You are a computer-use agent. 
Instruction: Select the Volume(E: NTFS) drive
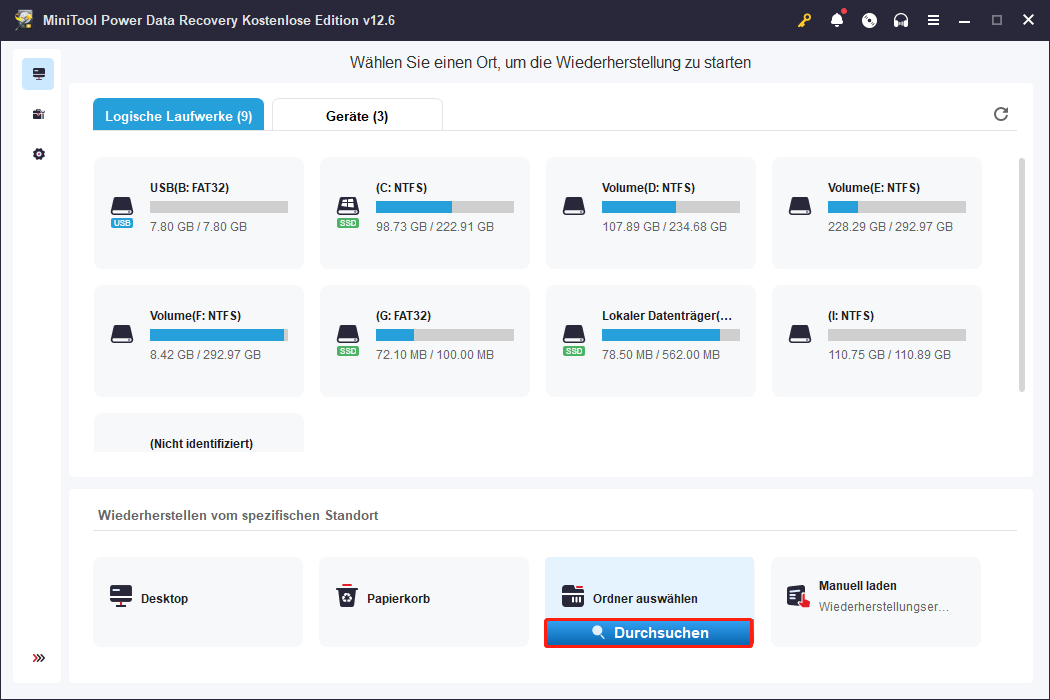pyautogui.click(x=877, y=212)
